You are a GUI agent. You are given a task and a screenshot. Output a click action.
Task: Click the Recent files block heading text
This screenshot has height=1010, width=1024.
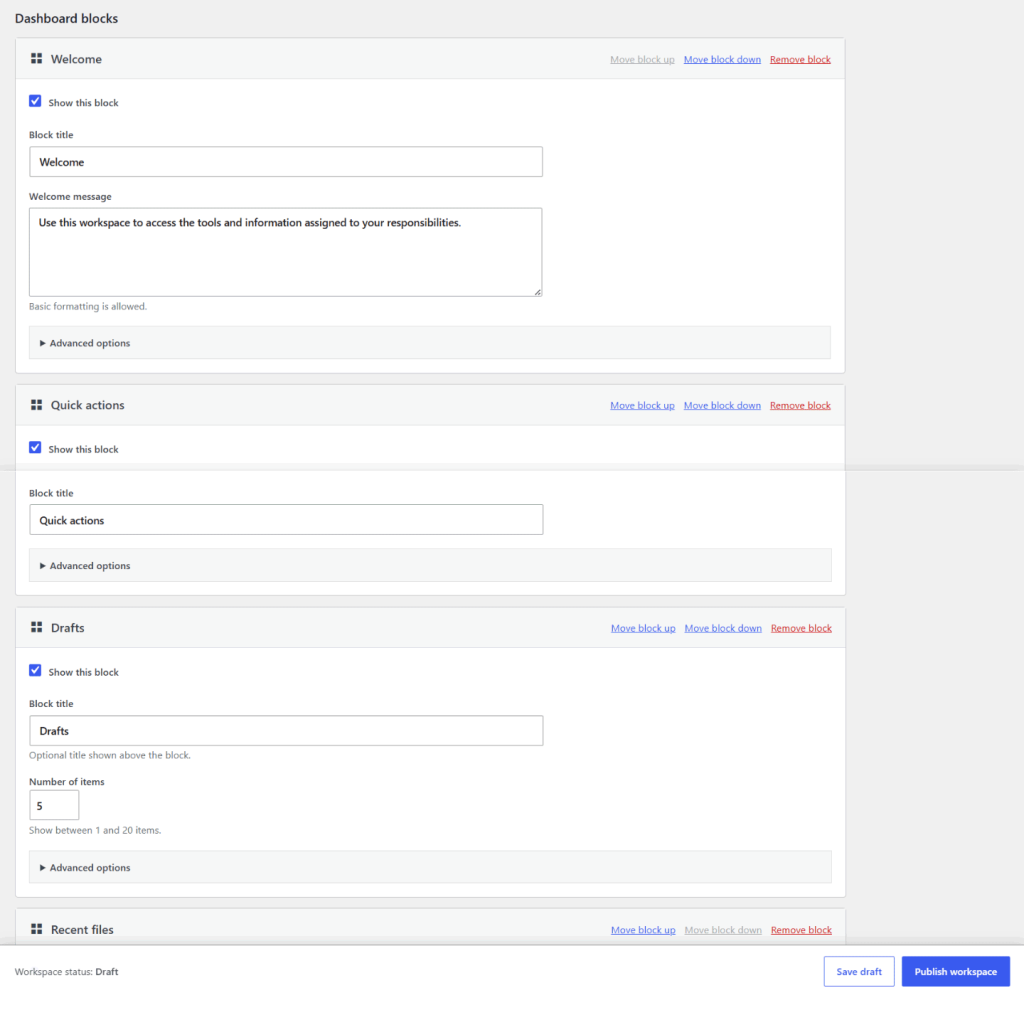(82, 930)
